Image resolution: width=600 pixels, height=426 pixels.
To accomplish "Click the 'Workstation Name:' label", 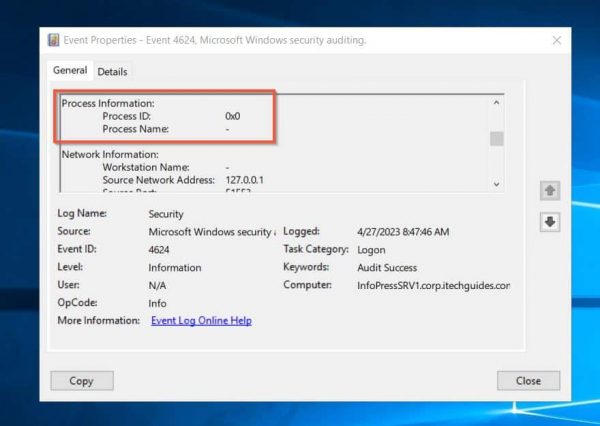I will pyautogui.click(x=146, y=167).
